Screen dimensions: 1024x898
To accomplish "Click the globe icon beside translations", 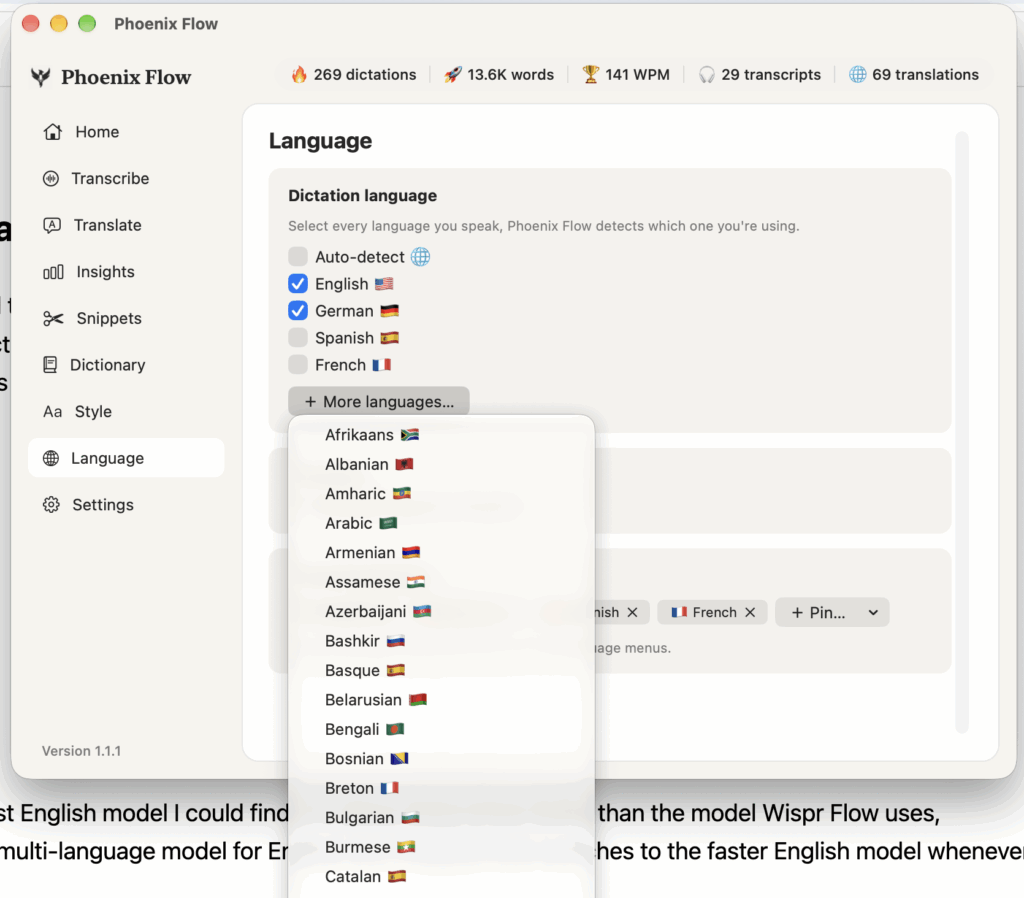I will tap(857, 74).
